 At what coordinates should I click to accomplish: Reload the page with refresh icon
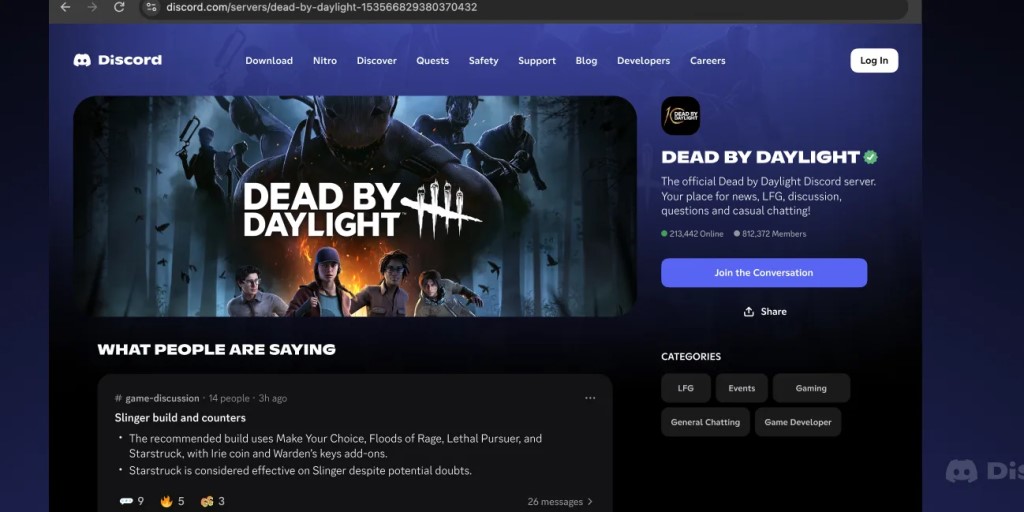tap(119, 7)
